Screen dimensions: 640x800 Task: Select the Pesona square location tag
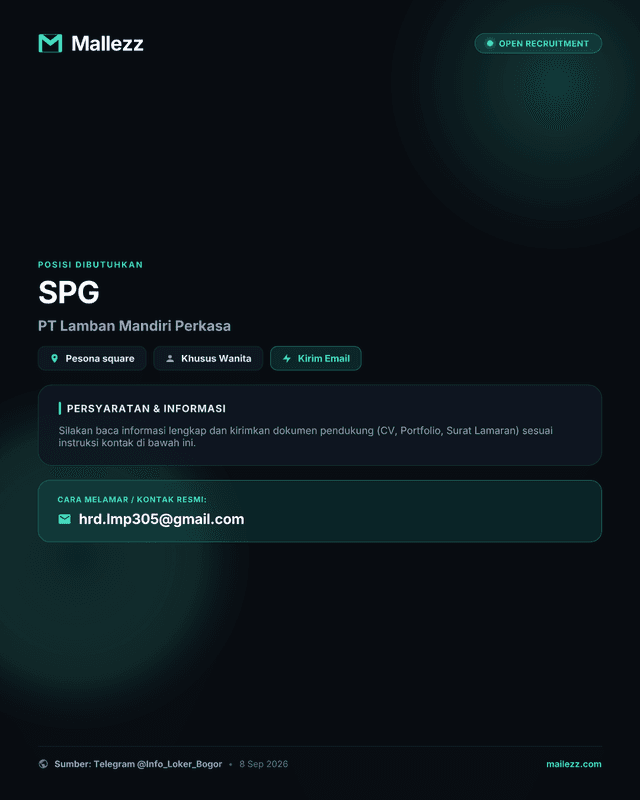click(92, 358)
